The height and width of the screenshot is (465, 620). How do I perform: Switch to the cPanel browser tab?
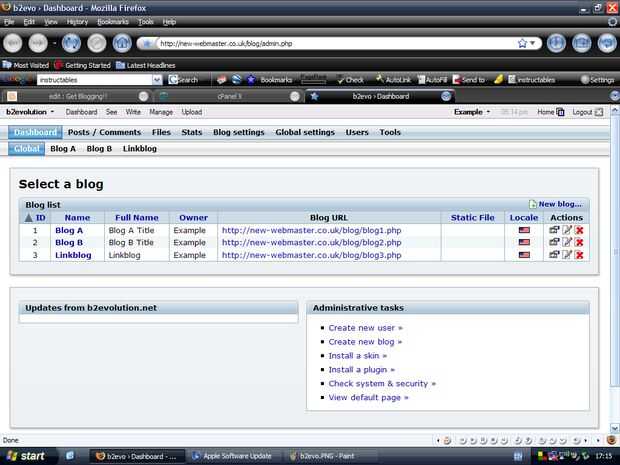pos(229,96)
